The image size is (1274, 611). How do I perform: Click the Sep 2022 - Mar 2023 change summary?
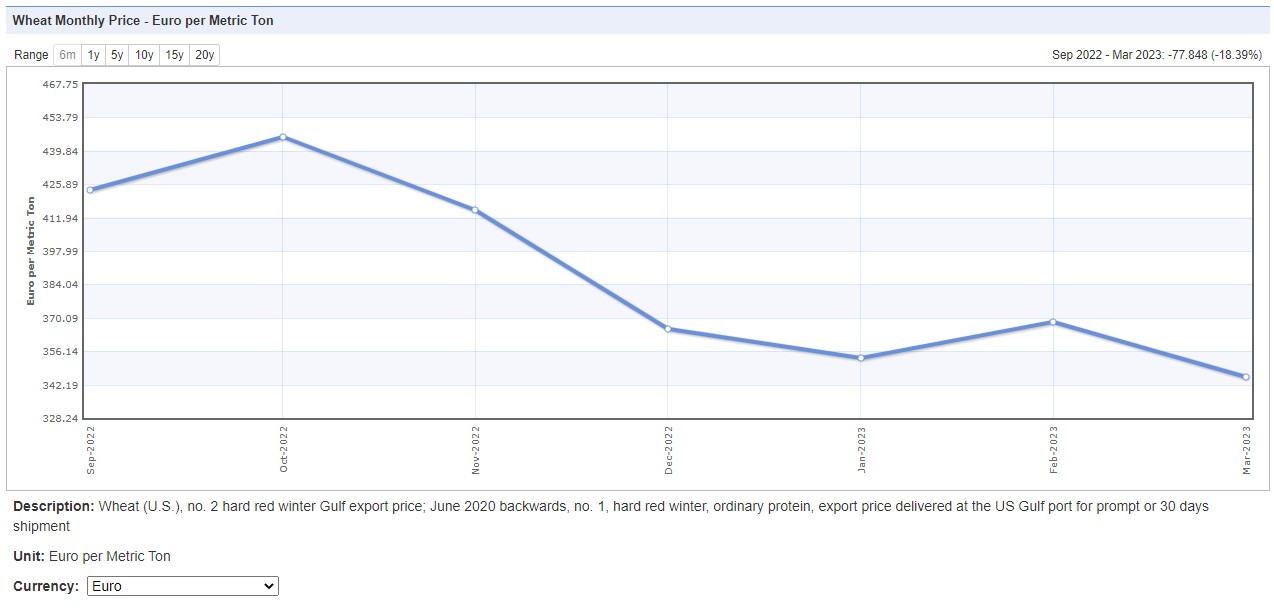pyautogui.click(x=1156, y=55)
